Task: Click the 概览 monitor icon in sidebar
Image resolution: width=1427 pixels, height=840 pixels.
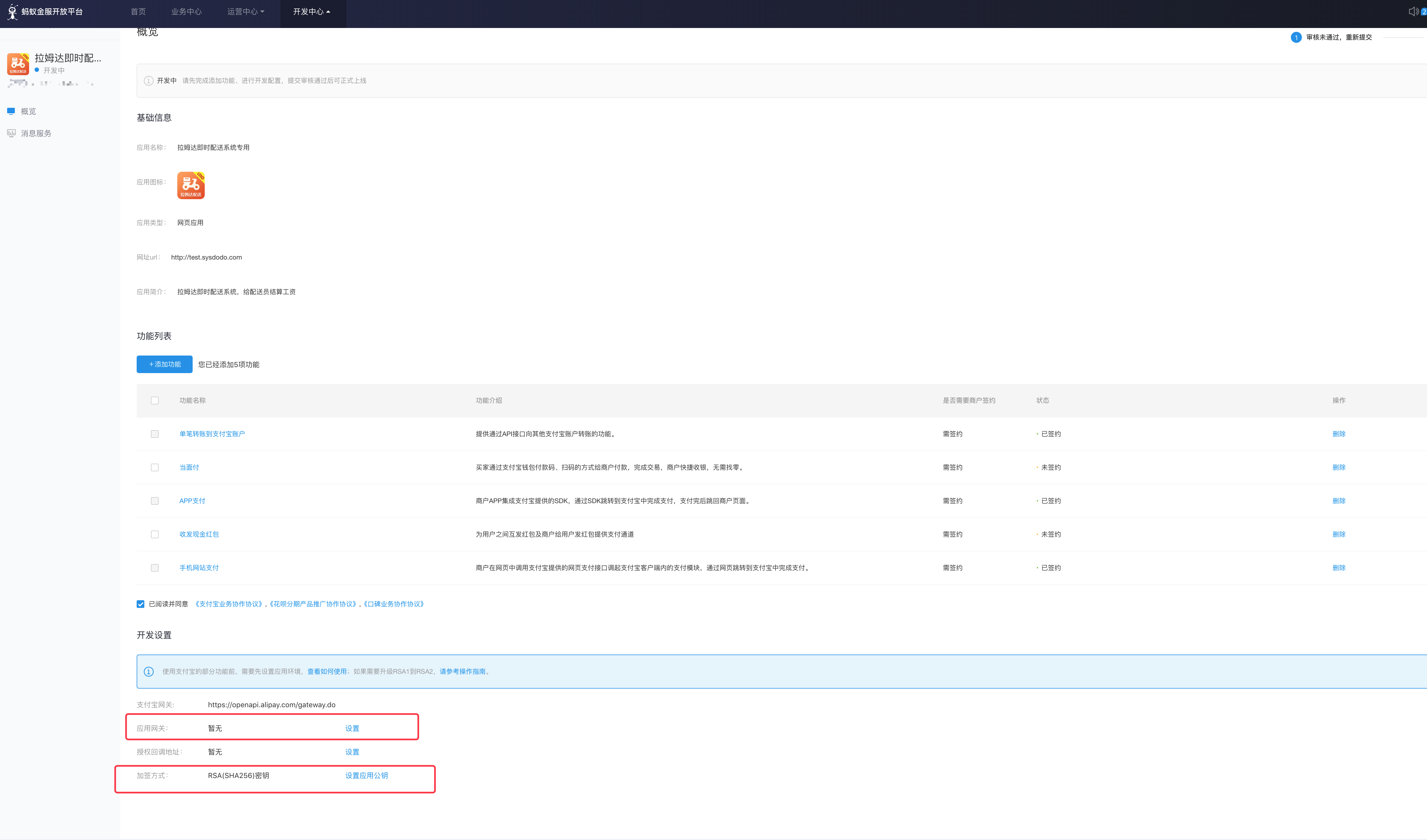Action: [x=11, y=111]
